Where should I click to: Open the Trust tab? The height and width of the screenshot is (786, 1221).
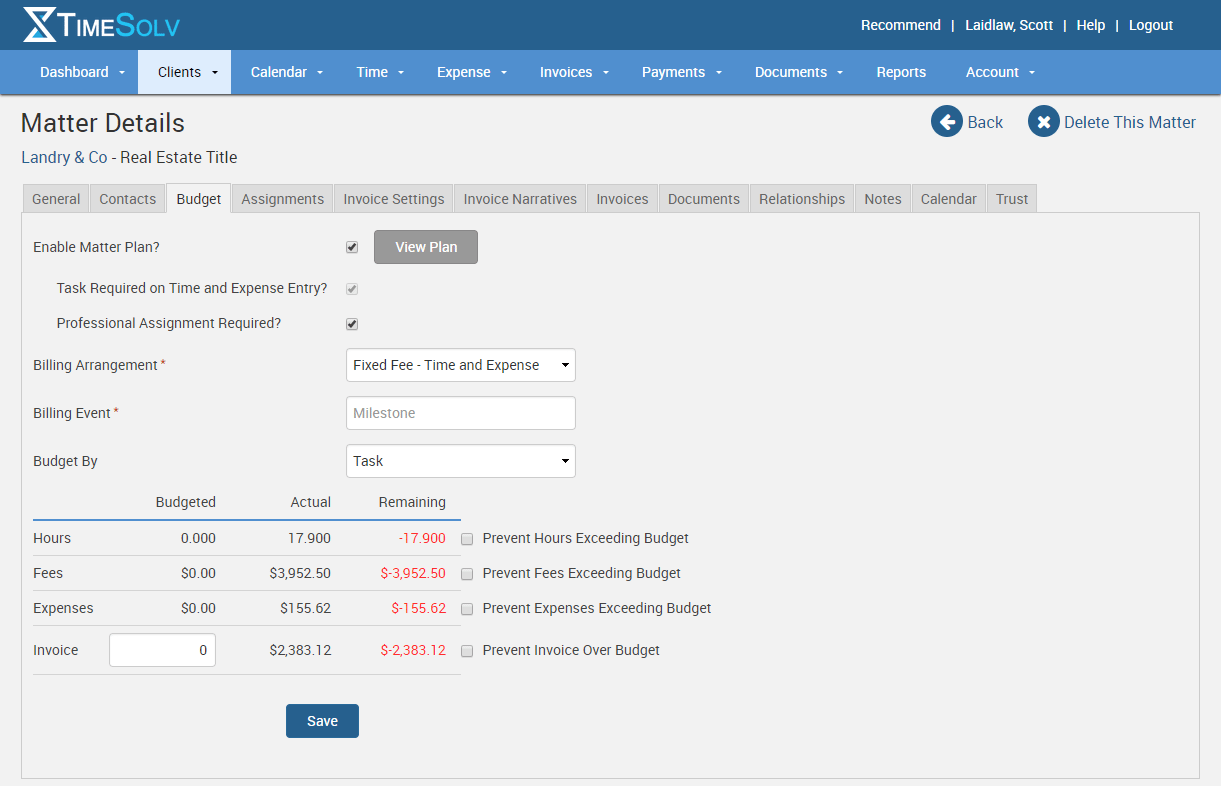[x=1011, y=199]
